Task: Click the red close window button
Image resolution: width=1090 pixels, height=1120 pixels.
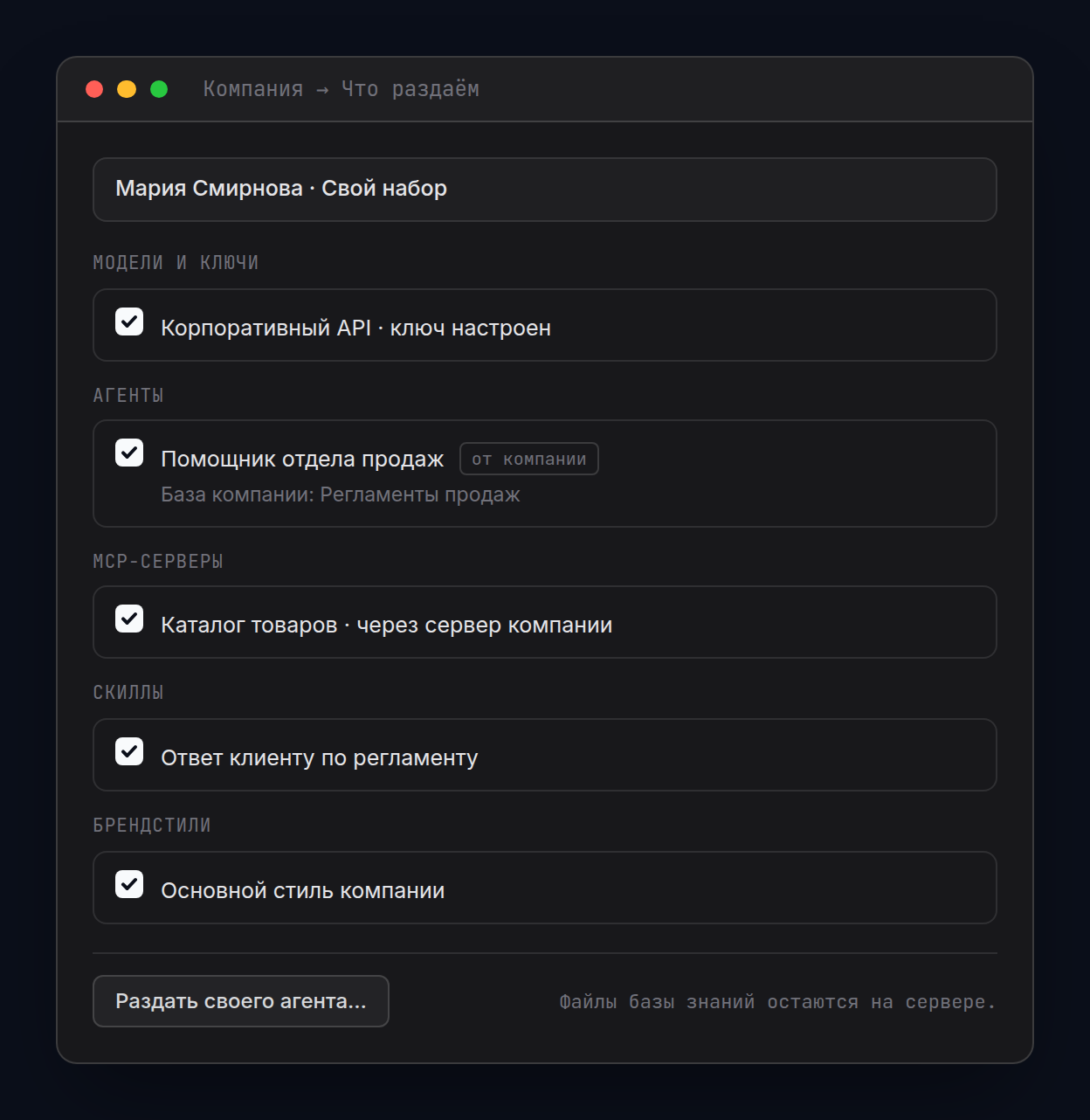Action: (94, 89)
